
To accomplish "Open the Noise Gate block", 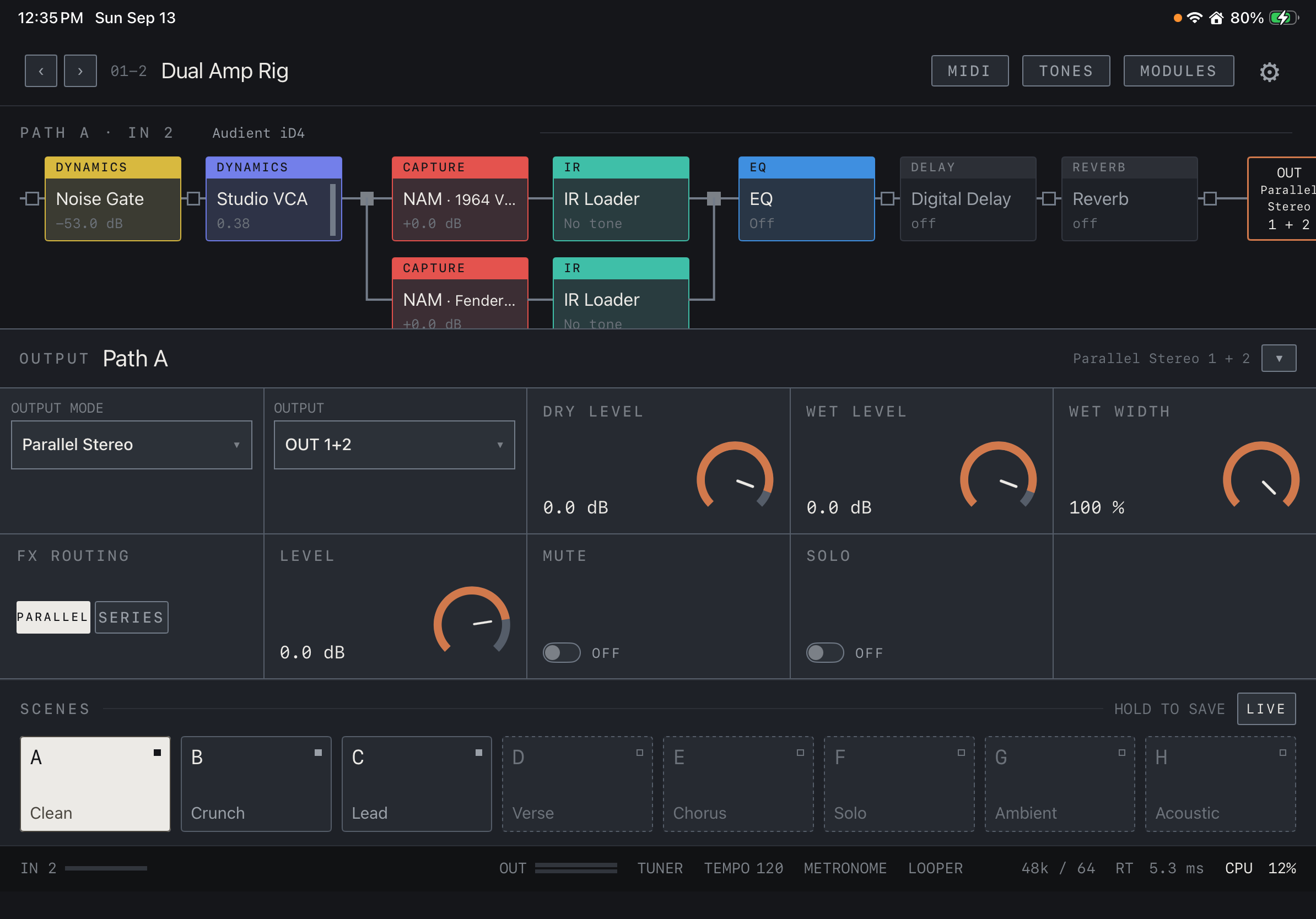I will [113, 199].
